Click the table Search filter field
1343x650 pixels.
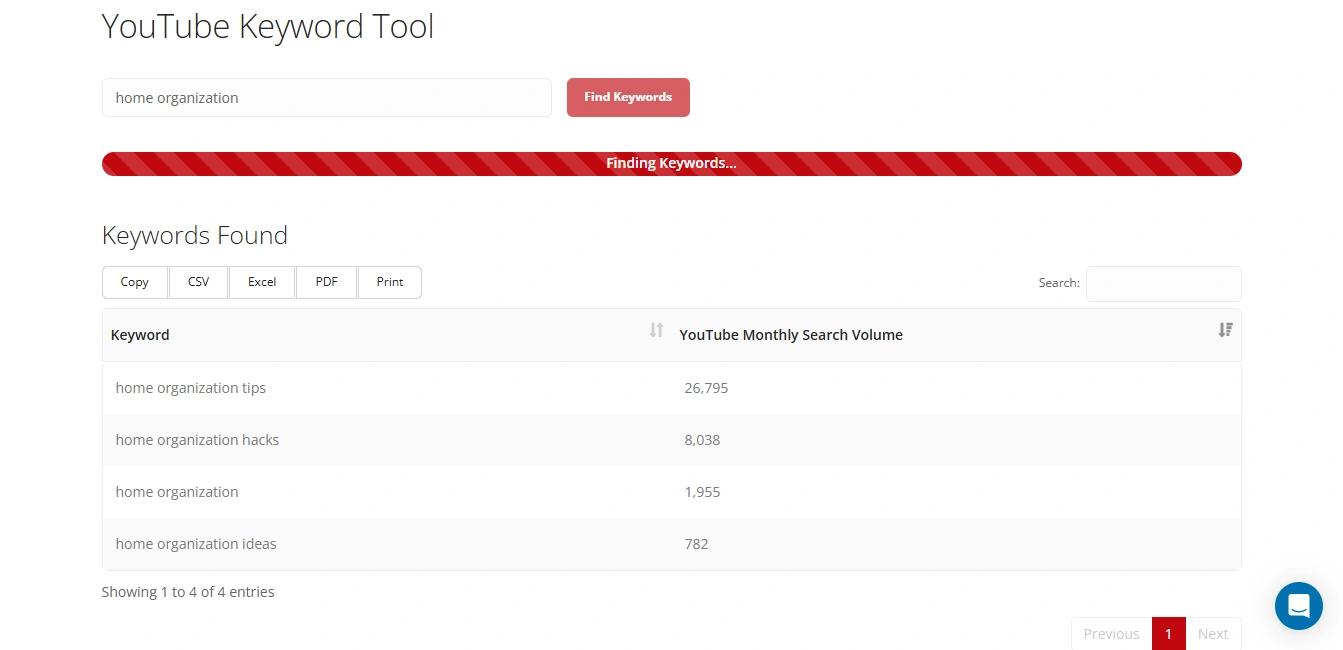coord(1164,283)
